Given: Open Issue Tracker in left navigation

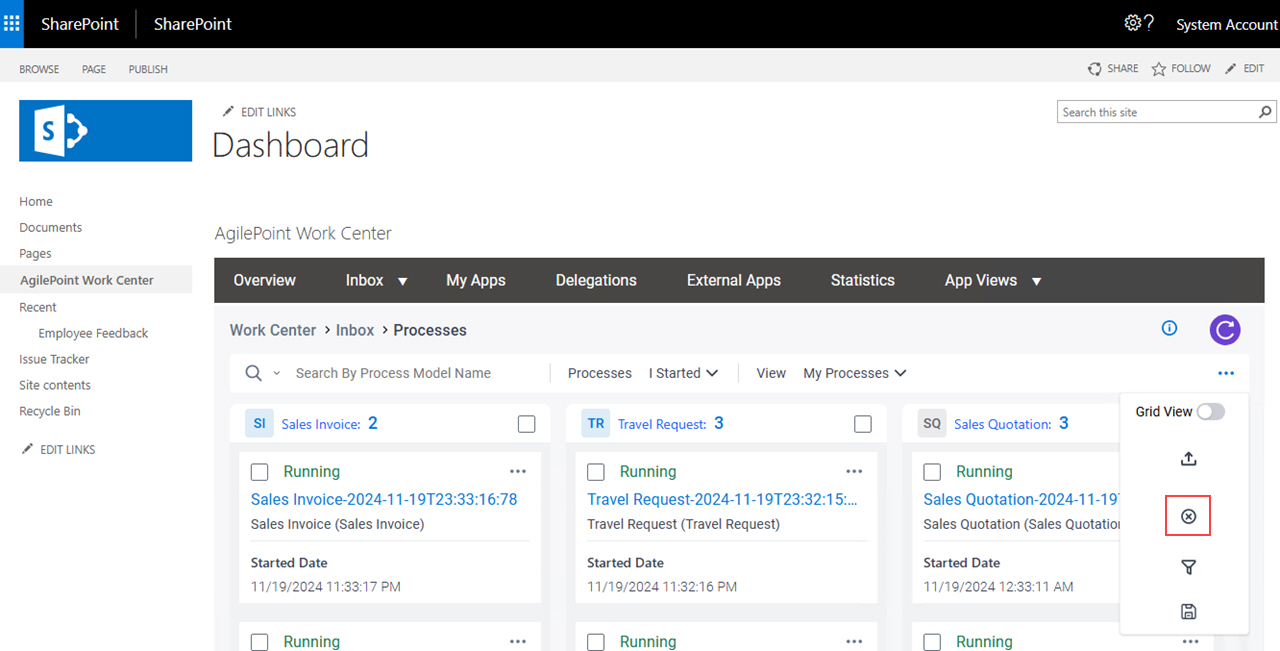Looking at the screenshot, I should click(54, 359).
